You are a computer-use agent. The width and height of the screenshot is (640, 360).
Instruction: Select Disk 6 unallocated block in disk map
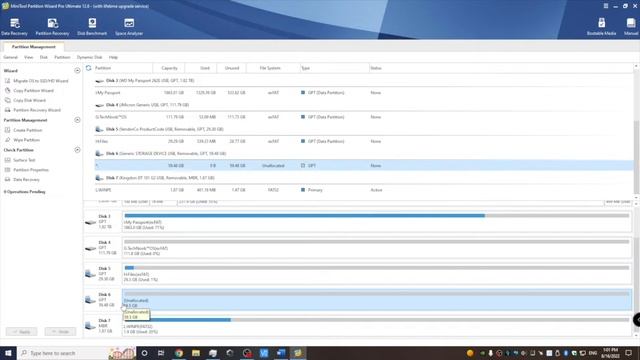click(377, 300)
